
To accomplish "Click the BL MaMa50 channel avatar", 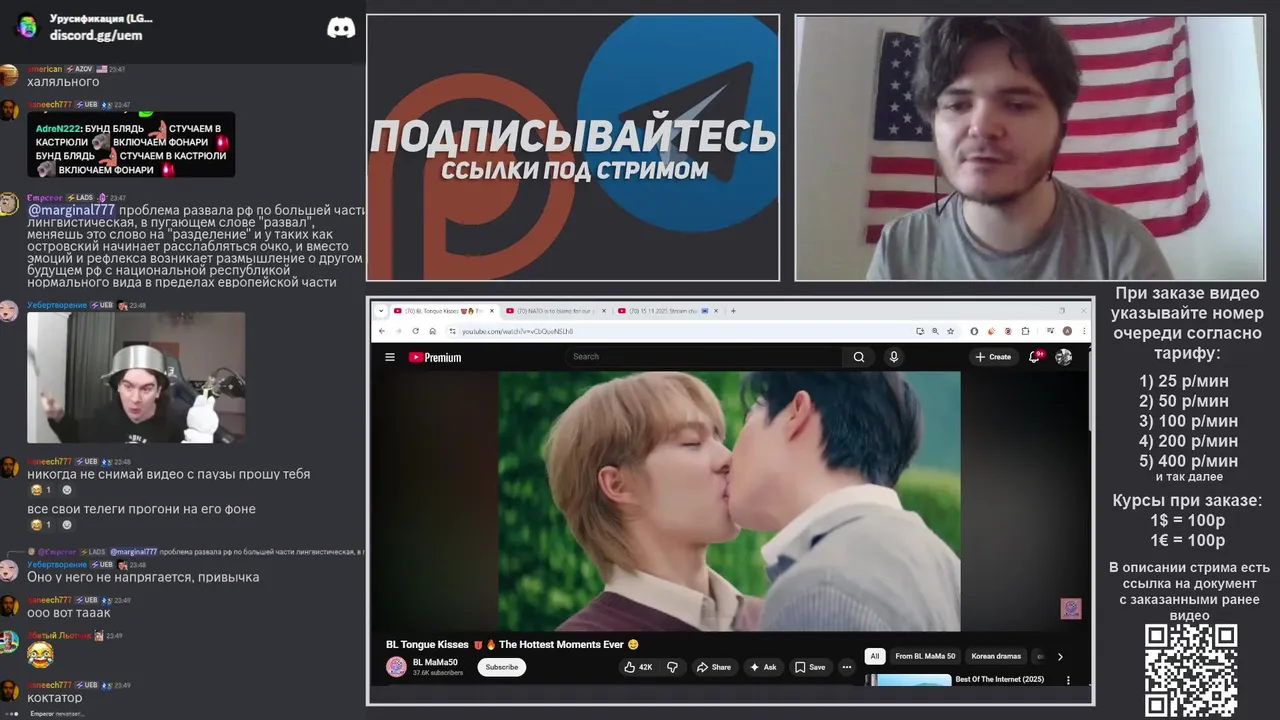I will pos(396,667).
